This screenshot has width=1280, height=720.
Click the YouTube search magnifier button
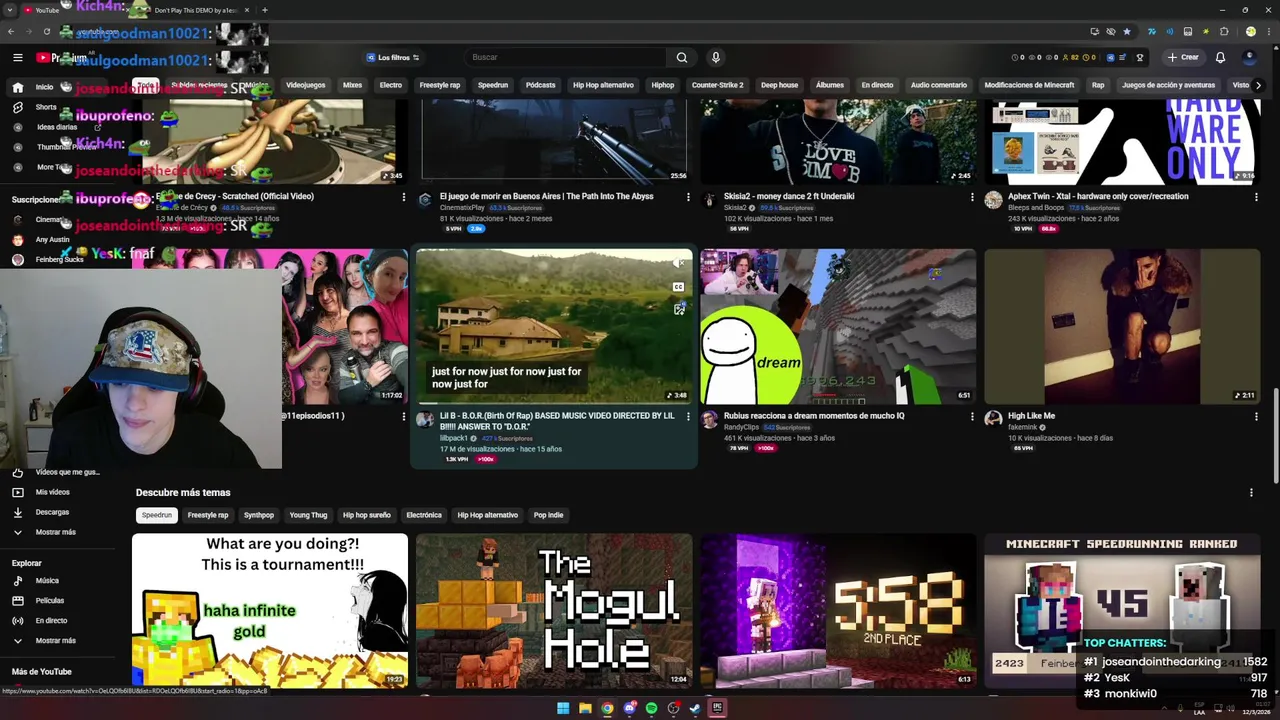click(x=682, y=57)
